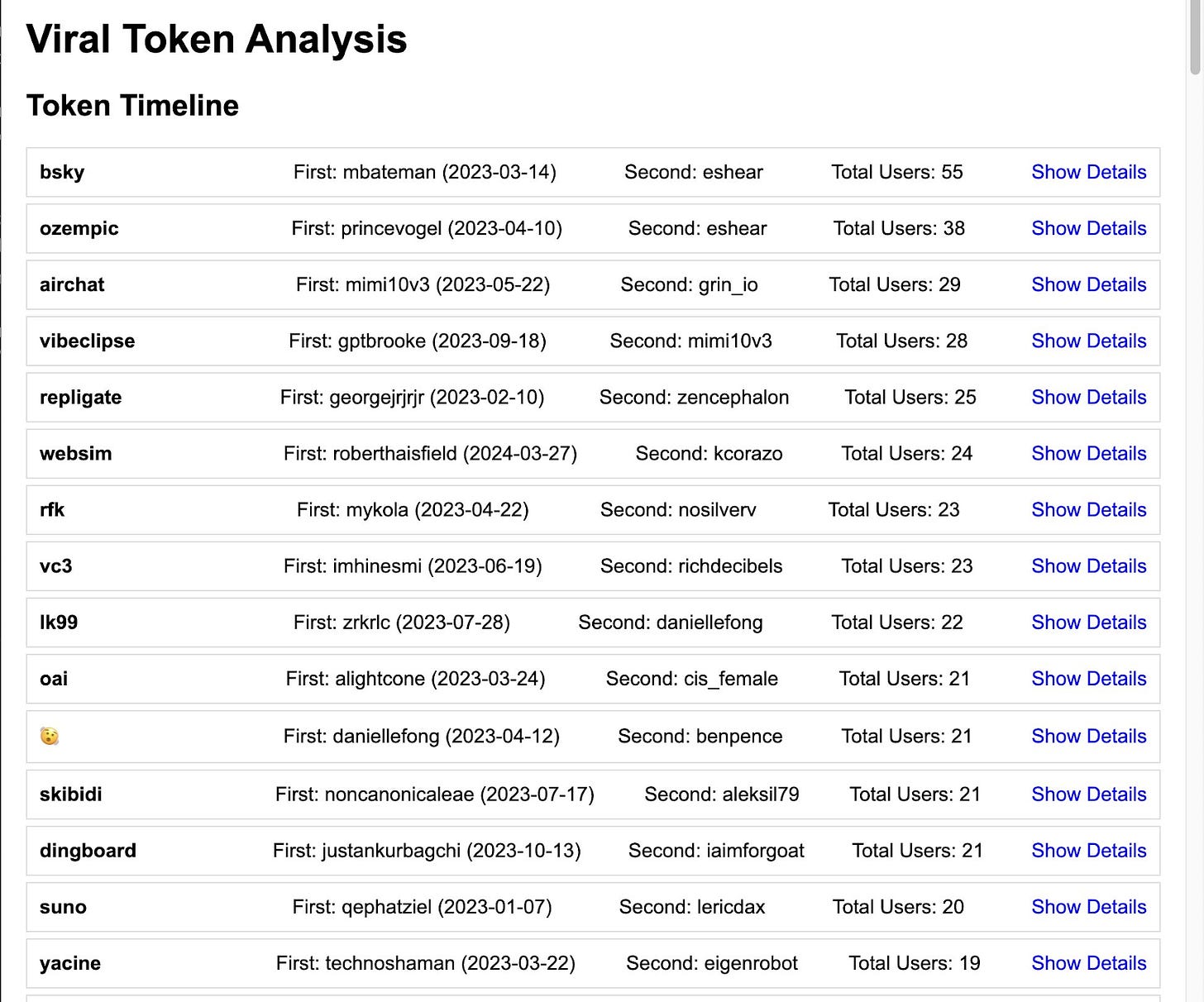
Task: Select 'Second: kcorazo' text
Action: tap(709, 453)
